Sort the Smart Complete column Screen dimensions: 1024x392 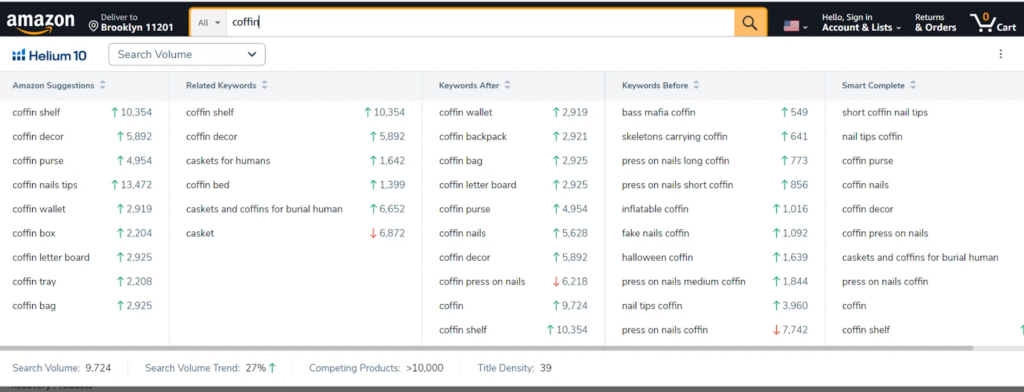click(x=913, y=86)
